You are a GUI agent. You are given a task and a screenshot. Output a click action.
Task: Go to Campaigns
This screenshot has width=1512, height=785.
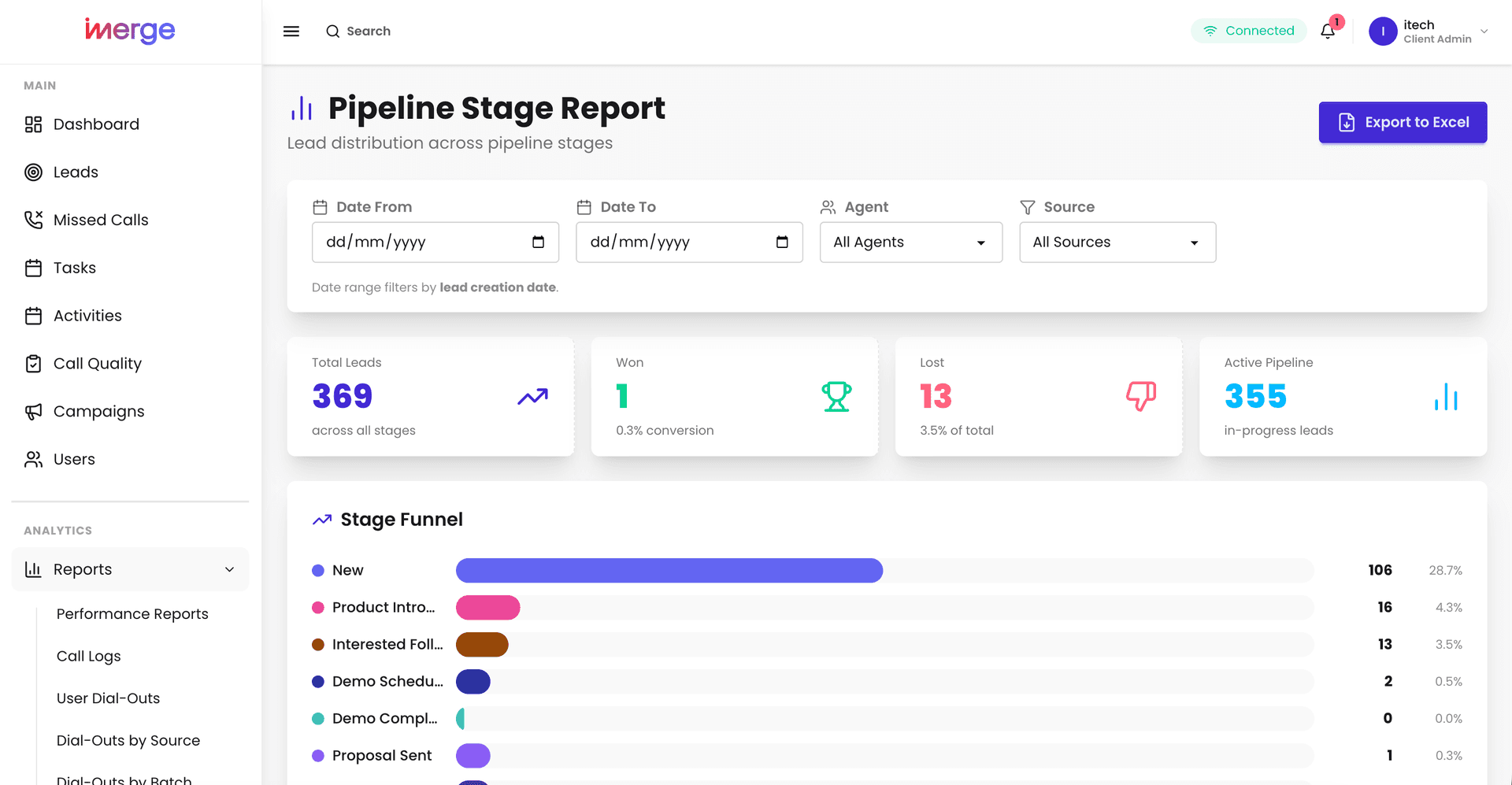[130, 412]
